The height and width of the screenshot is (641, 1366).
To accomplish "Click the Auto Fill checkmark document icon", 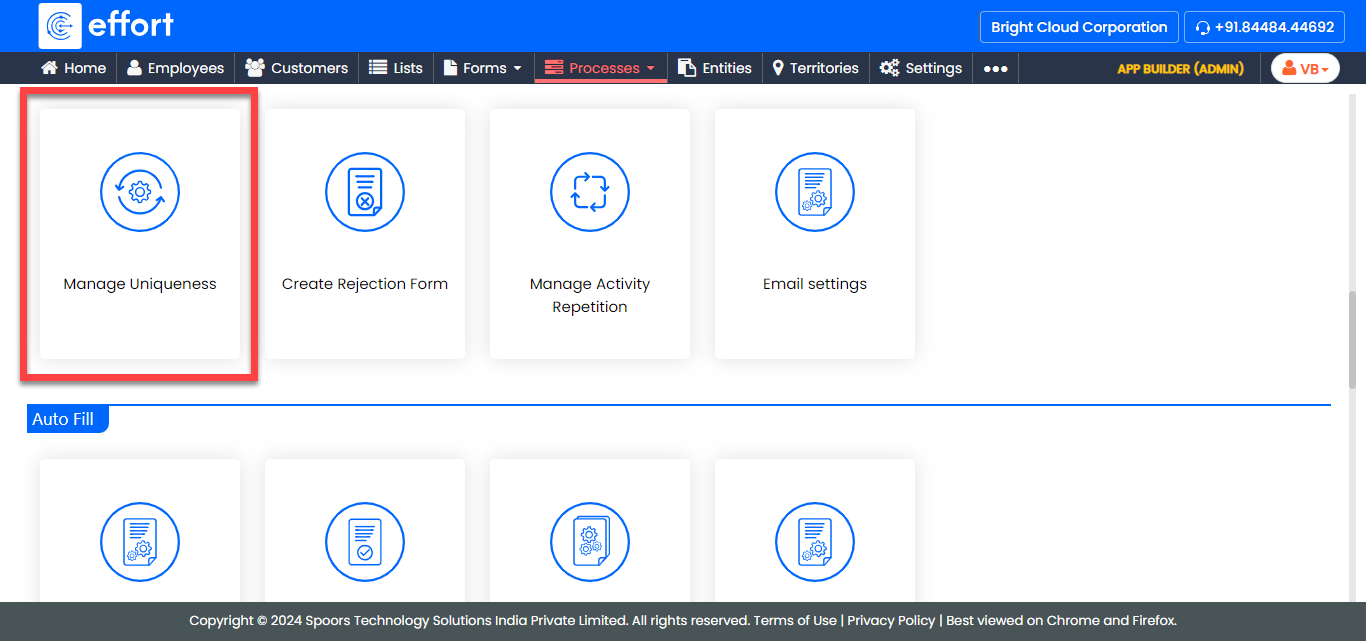I will tap(365, 543).
